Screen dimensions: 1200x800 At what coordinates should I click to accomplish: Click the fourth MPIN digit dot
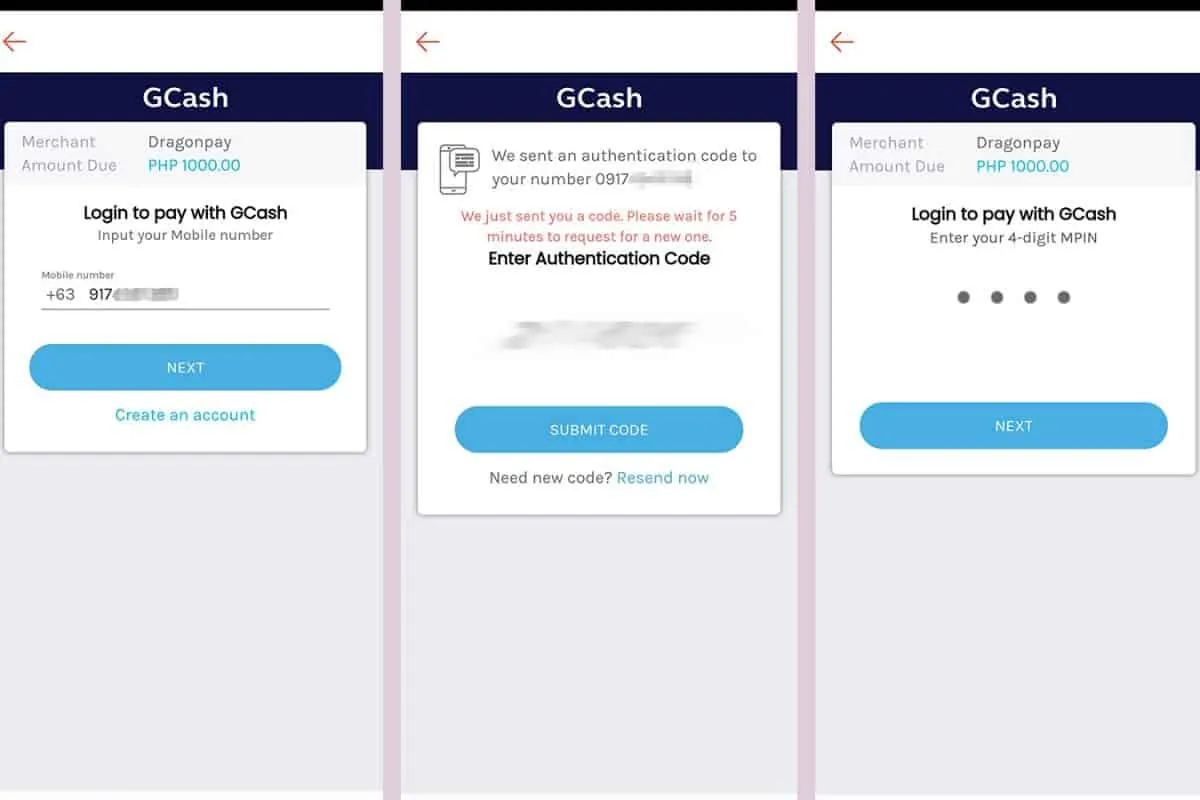[1064, 297]
